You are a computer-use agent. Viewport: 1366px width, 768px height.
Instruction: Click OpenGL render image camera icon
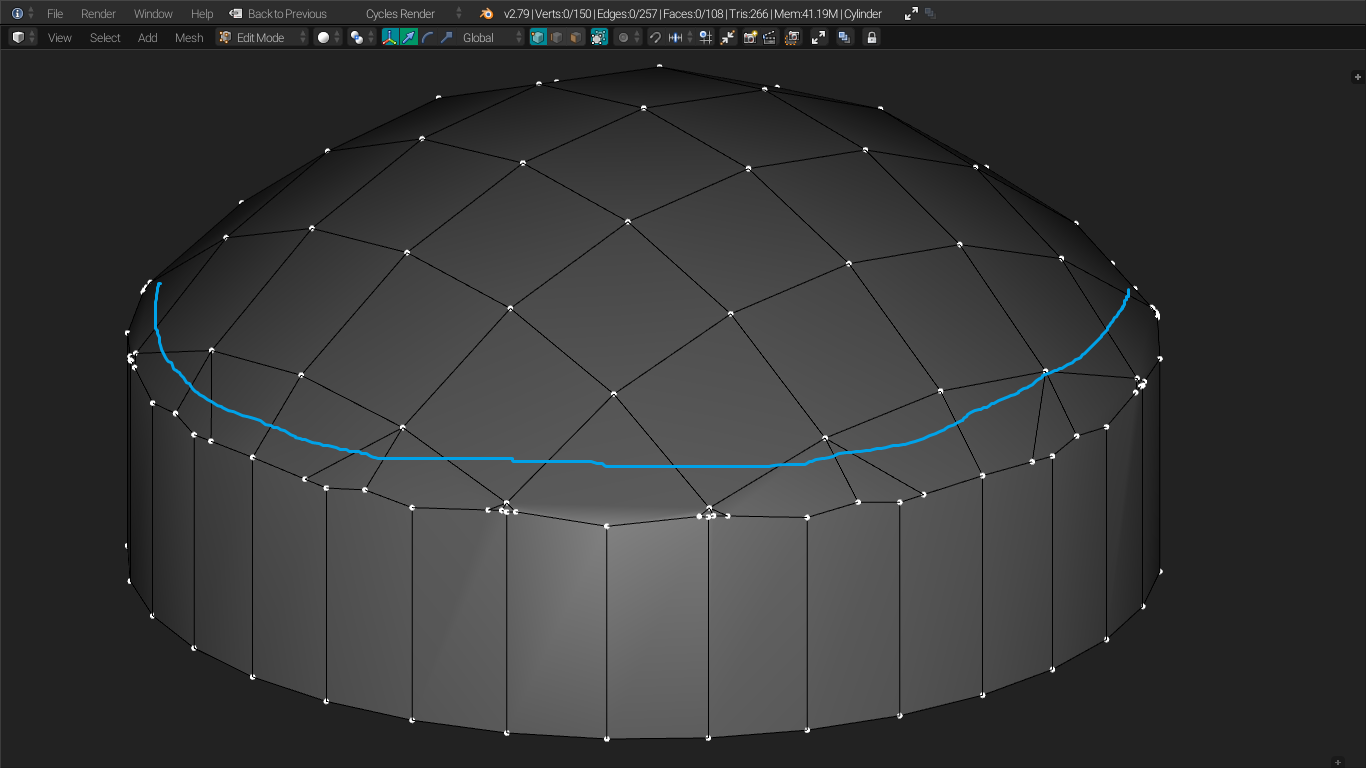[750, 37]
